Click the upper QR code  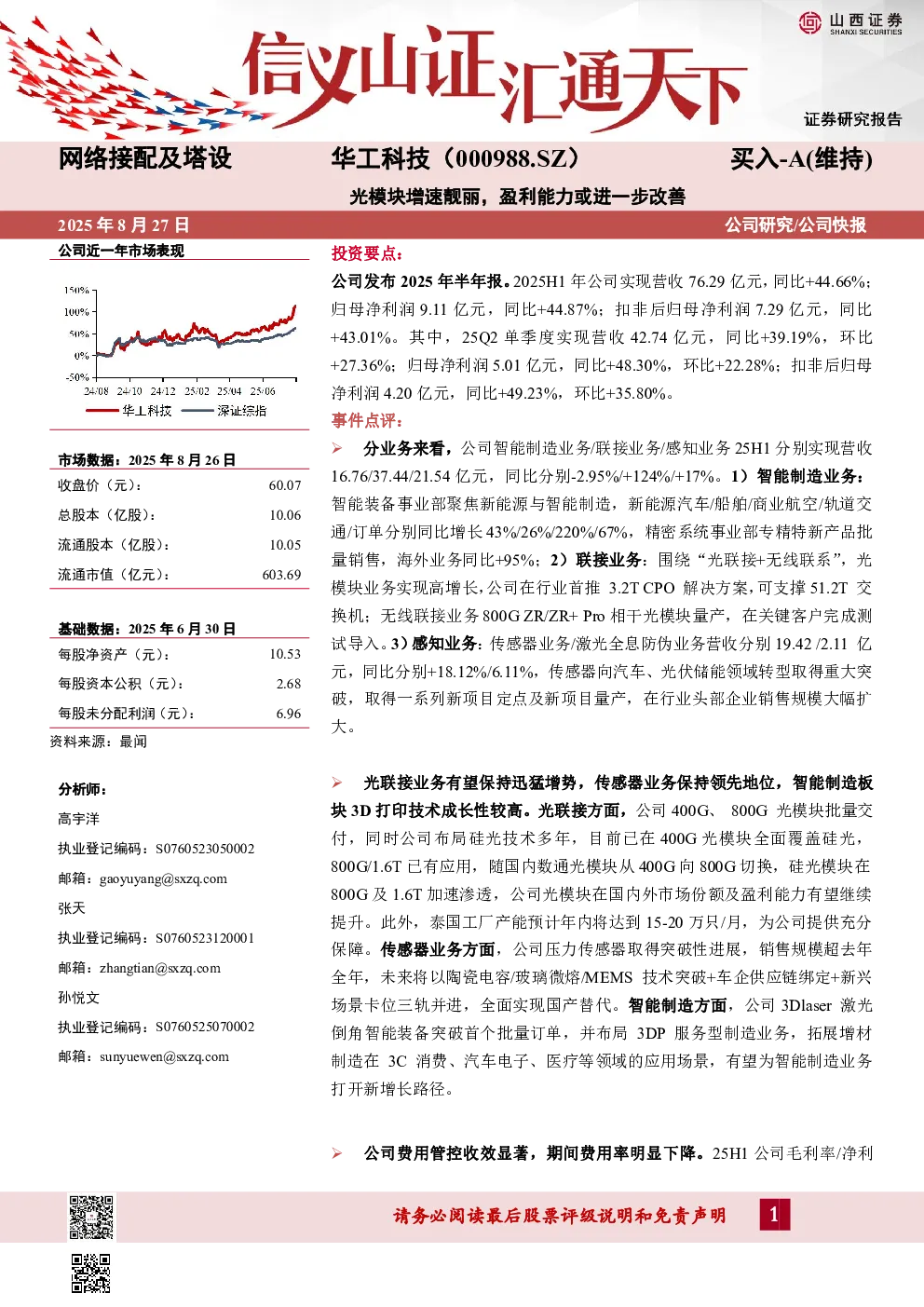coord(91,1217)
